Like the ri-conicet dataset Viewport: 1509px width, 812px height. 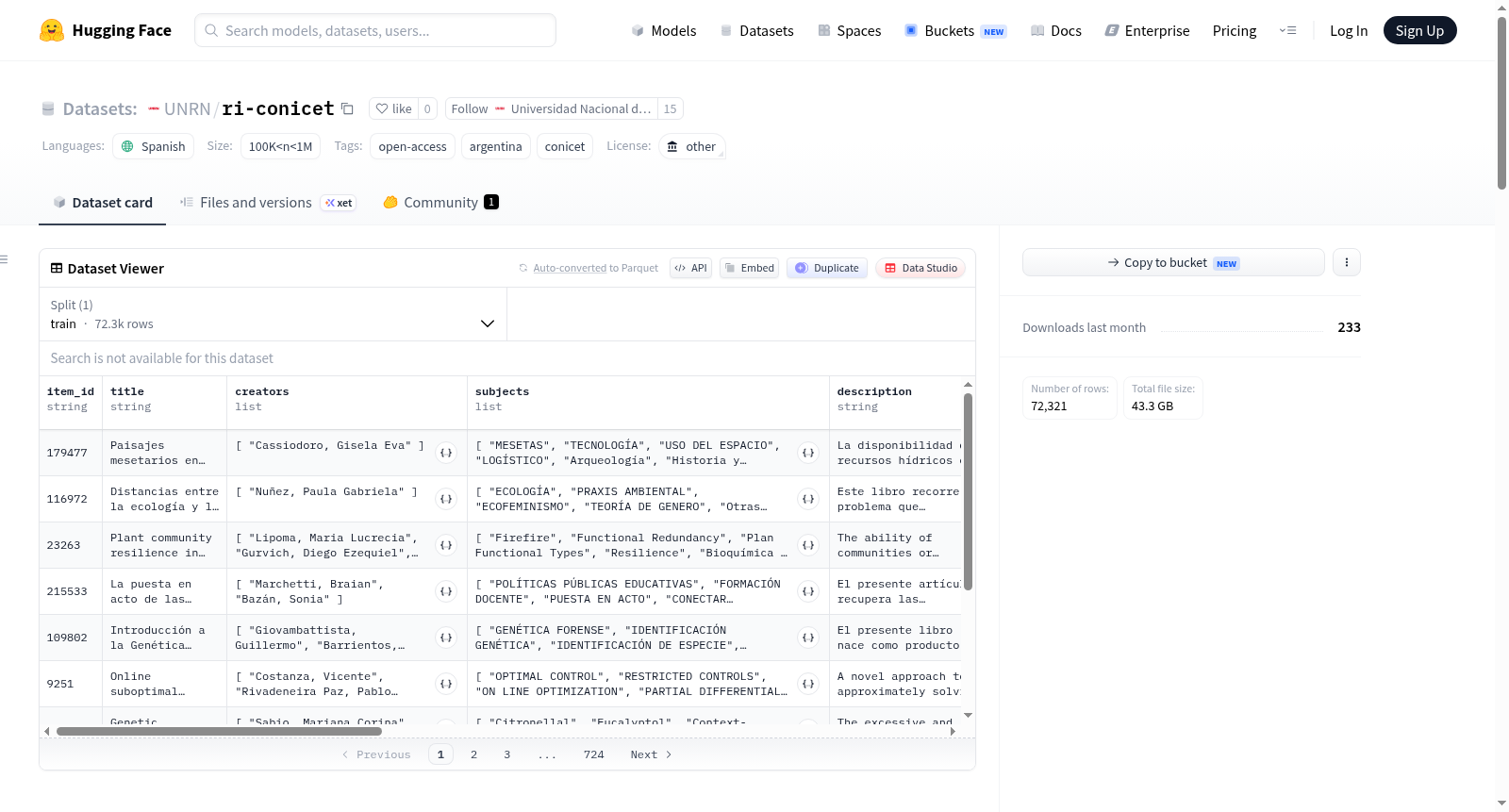(x=394, y=108)
